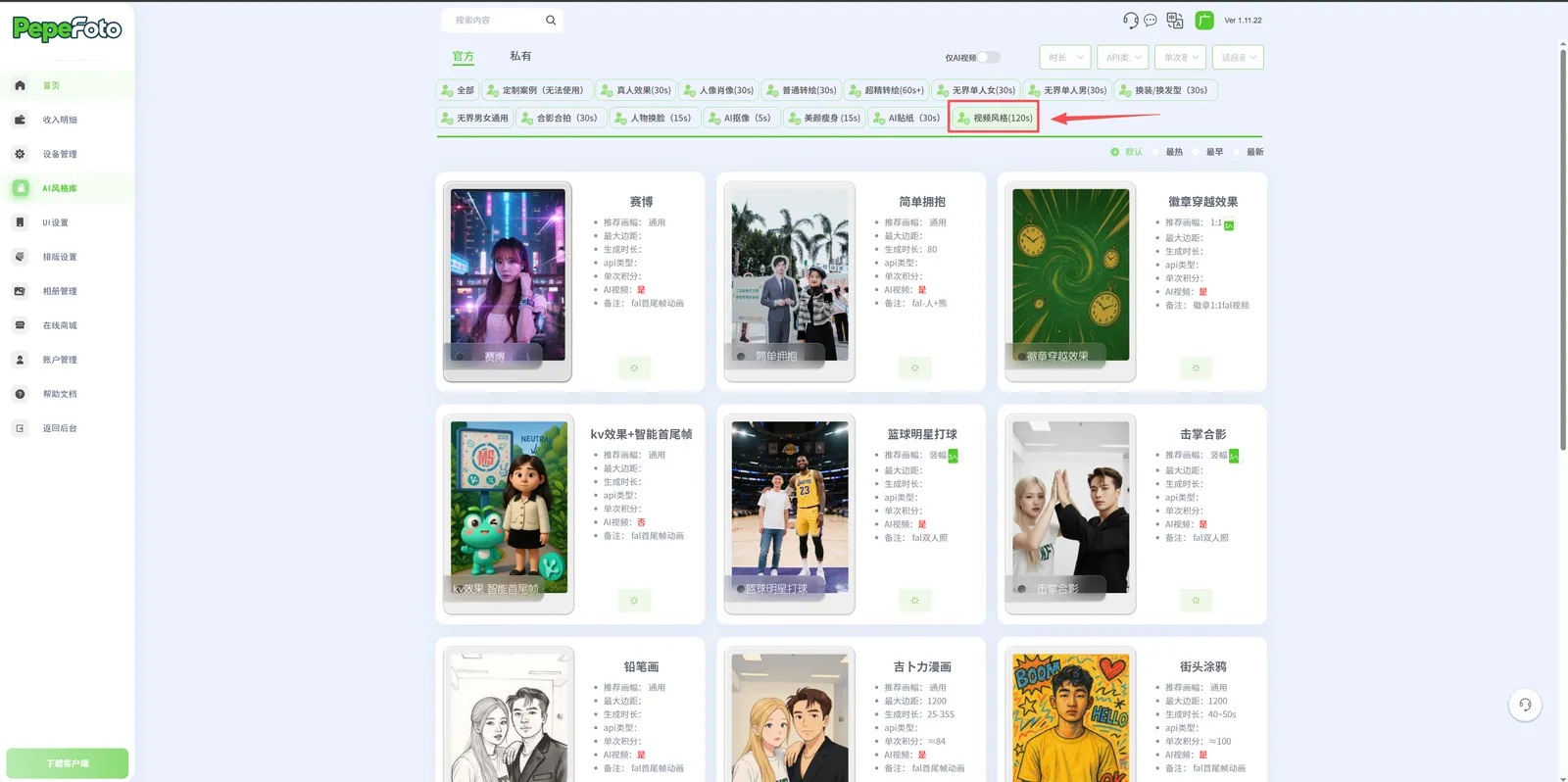Viewport: 1568px width, 782px height.
Task: Open customer service headset icon
Action: pos(1130,20)
